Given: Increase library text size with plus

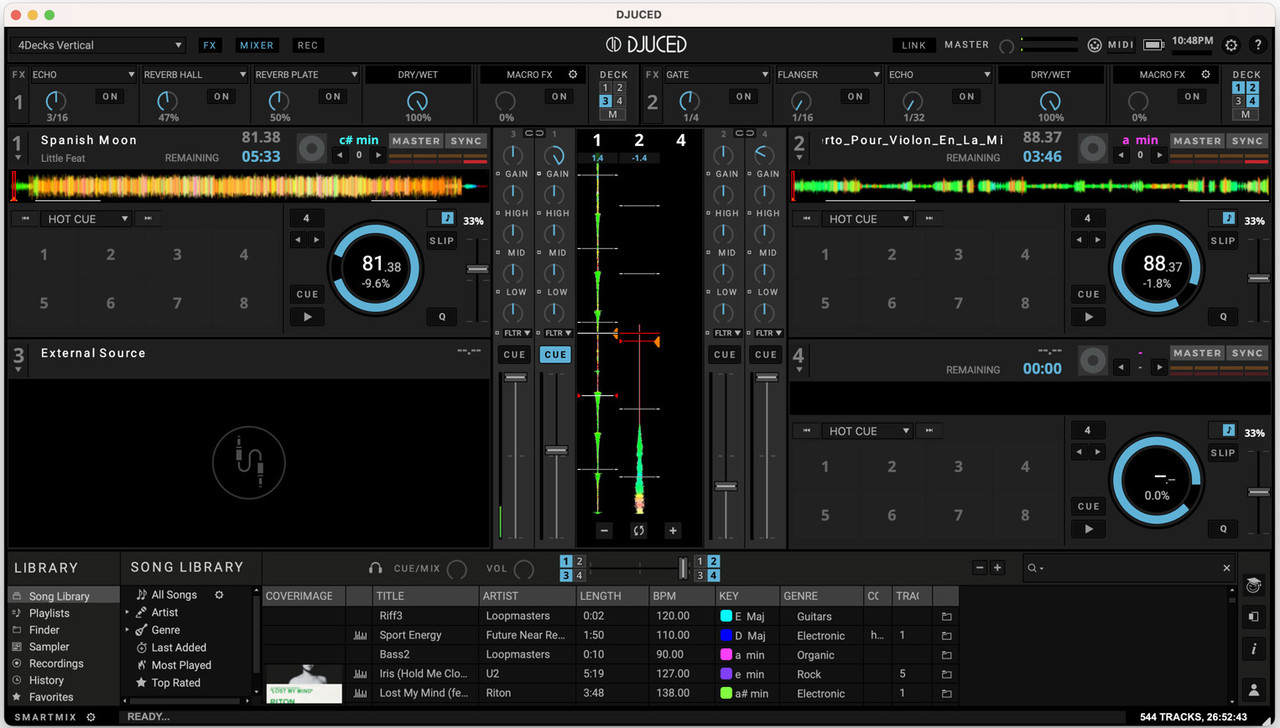Looking at the screenshot, I should tap(997, 568).
